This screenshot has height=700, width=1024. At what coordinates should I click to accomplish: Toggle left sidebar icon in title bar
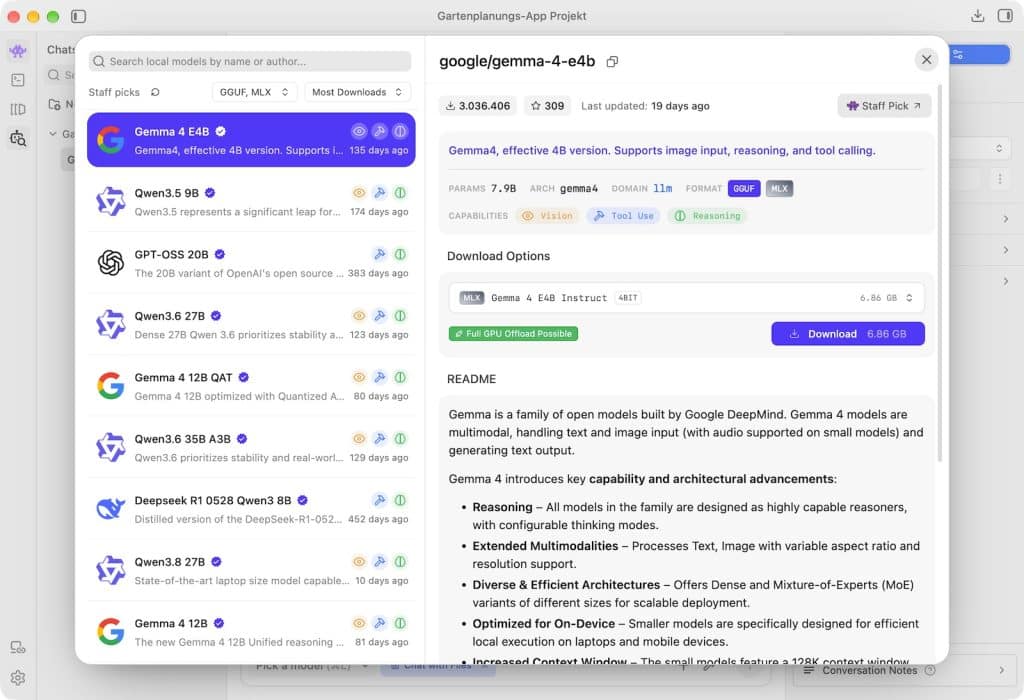coord(78,16)
